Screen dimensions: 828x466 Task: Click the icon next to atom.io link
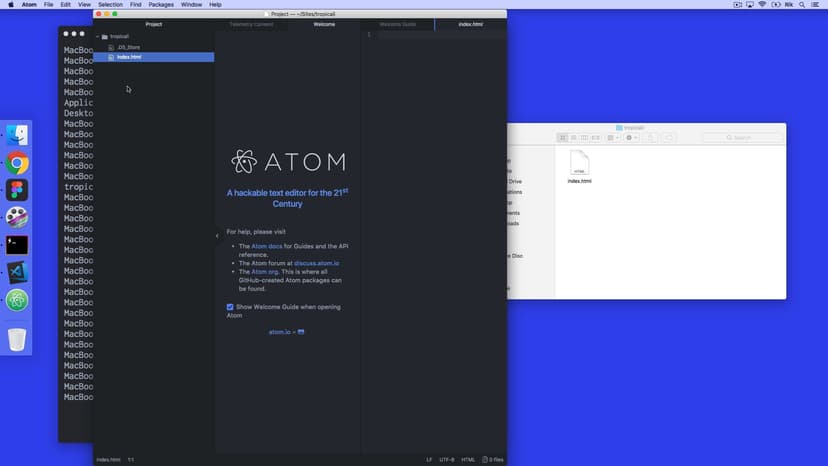(301, 332)
